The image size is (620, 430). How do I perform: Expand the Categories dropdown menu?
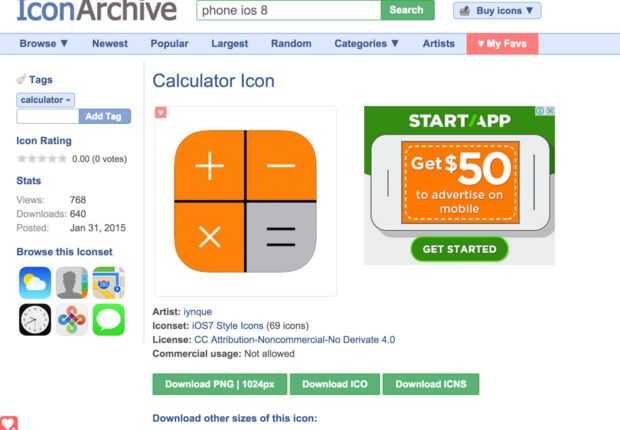[367, 44]
